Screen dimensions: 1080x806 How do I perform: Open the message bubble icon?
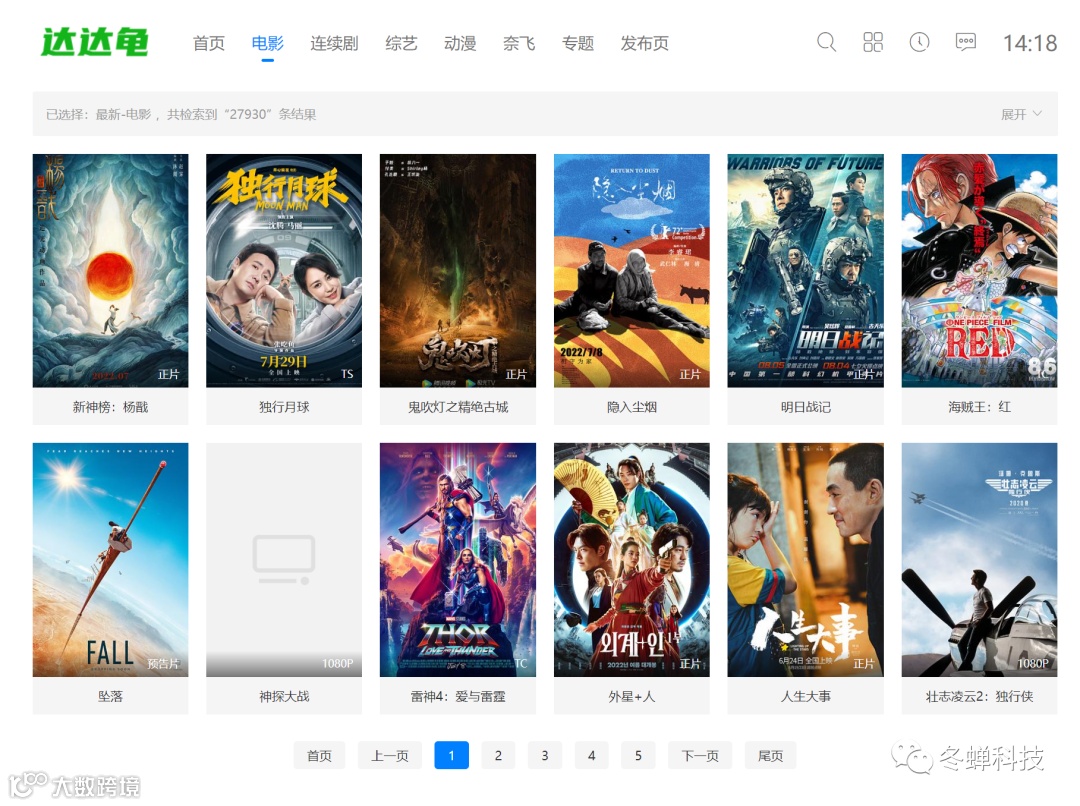click(966, 42)
